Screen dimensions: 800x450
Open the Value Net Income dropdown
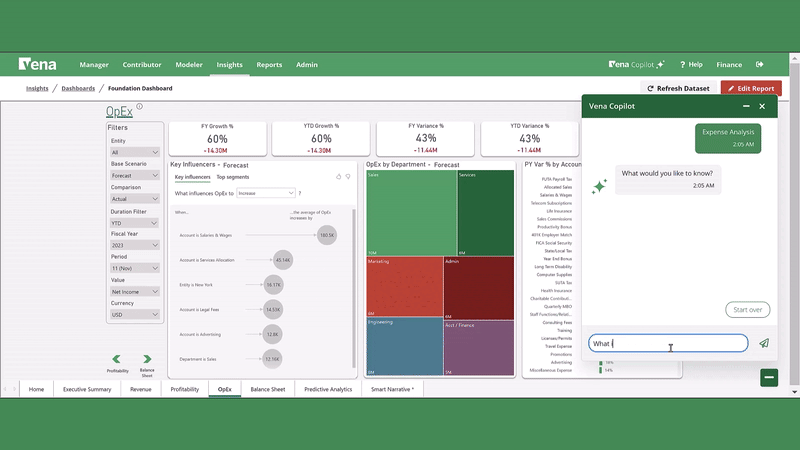coord(135,291)
